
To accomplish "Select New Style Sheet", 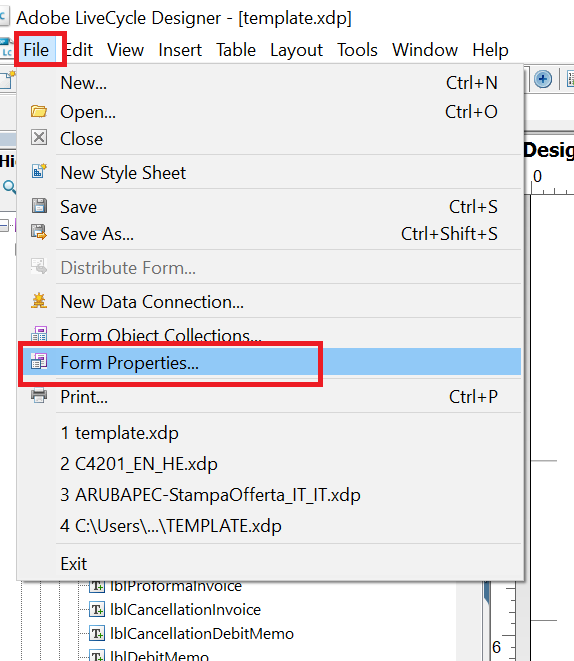I will (x=270, y=173).
